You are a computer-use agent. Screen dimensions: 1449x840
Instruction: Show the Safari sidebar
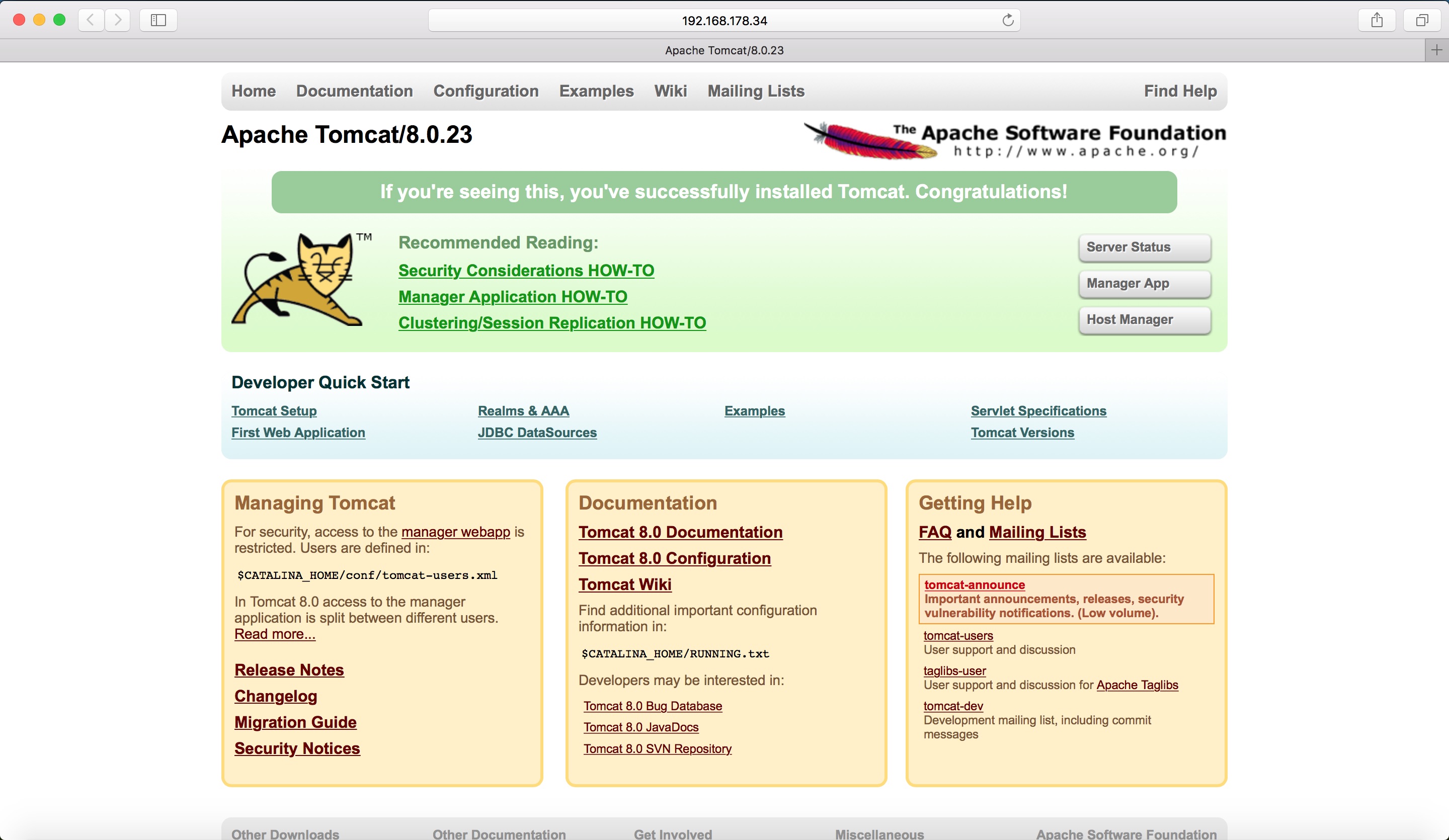[158, 20]
